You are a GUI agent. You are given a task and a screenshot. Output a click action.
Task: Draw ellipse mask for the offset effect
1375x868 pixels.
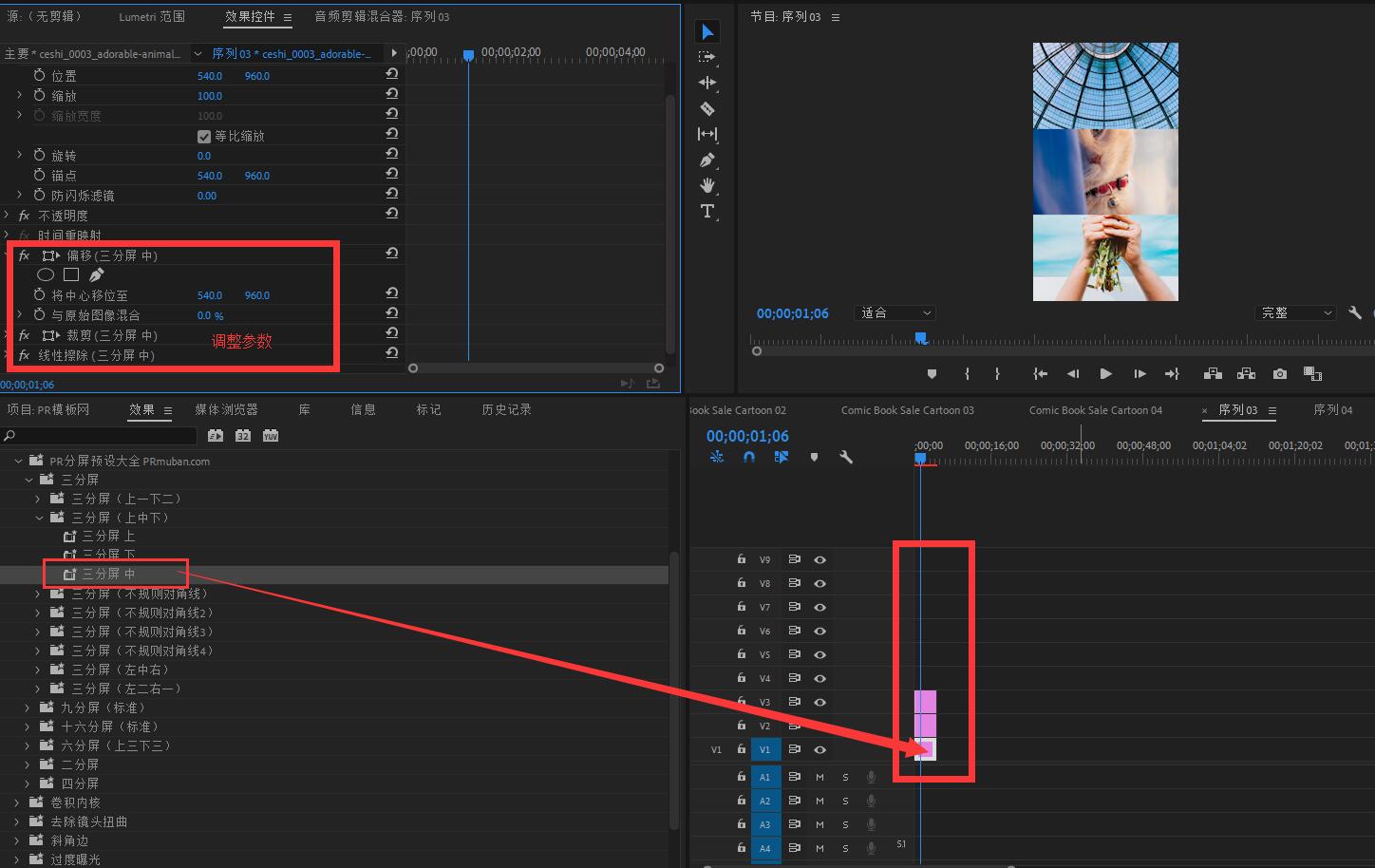point(46,274)
